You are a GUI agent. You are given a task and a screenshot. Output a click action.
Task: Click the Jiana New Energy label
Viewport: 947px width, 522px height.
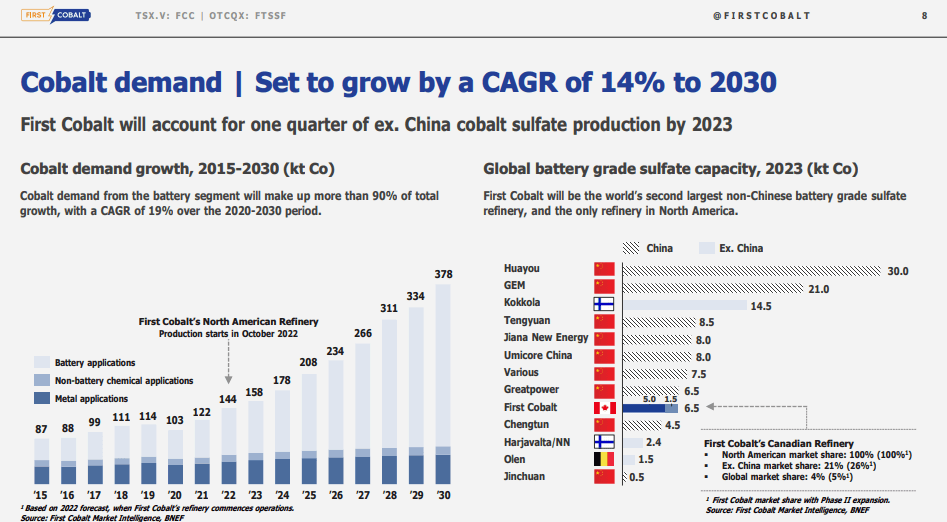(546, 338)
